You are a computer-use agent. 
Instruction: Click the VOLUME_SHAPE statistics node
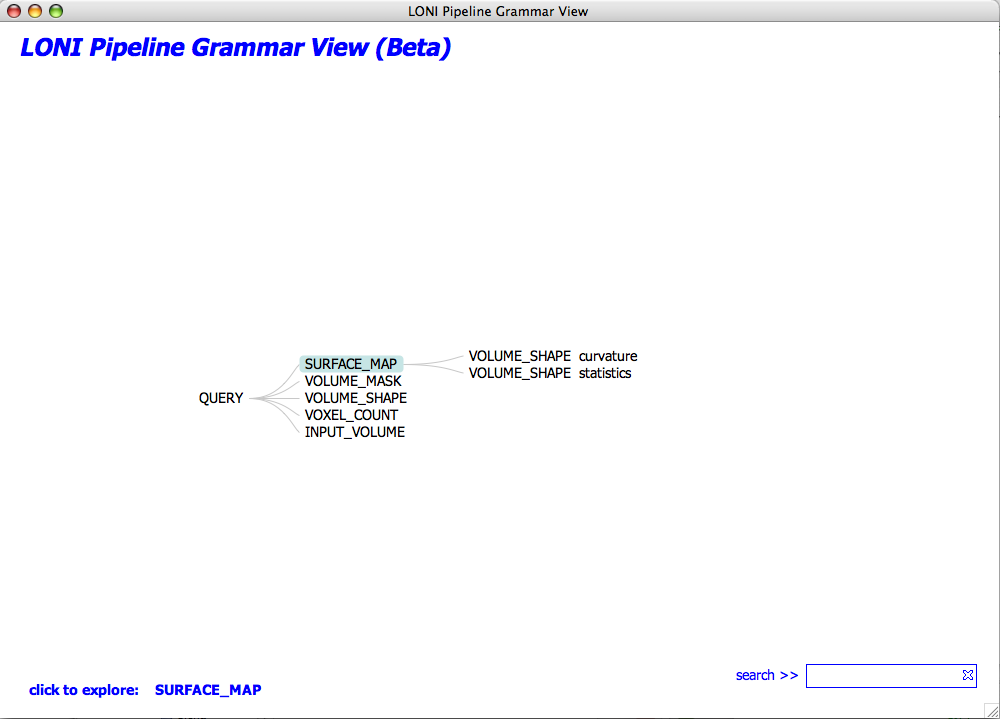[x=550, y=373]
